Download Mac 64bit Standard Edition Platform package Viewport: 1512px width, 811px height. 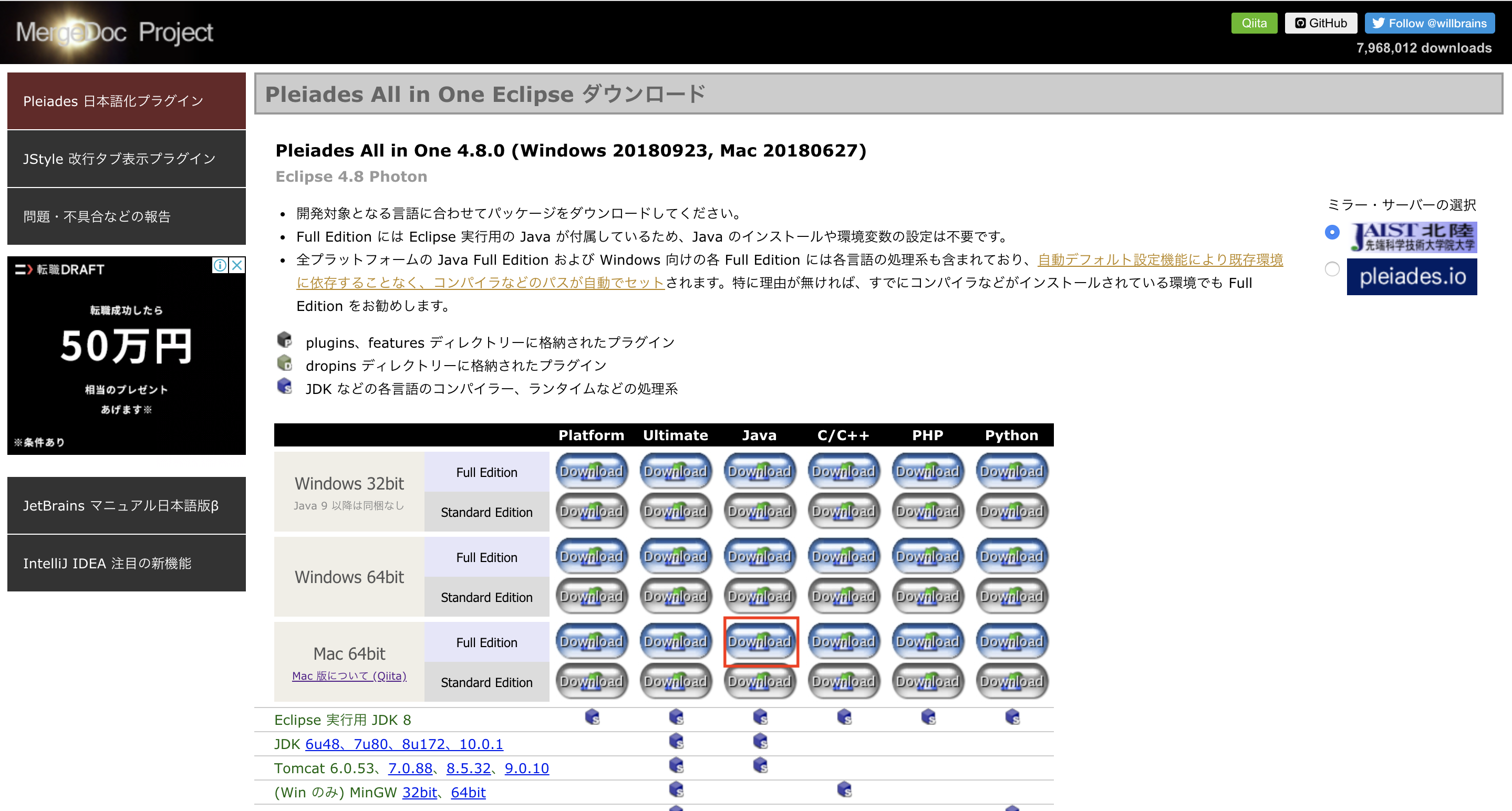pyautogui.click(x=592, y=681)
